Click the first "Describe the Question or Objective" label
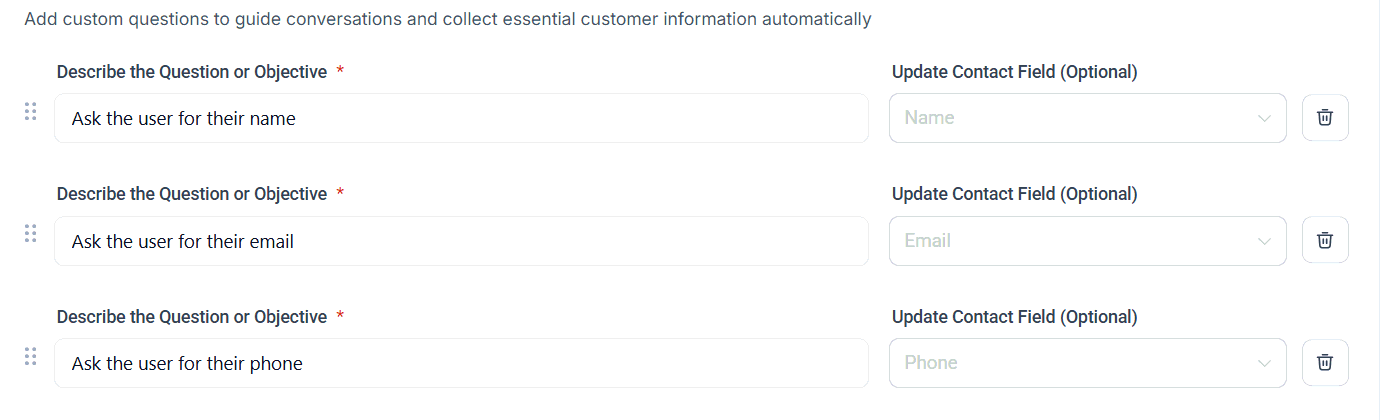This screenshot has width=1380, height=420. 192,72
